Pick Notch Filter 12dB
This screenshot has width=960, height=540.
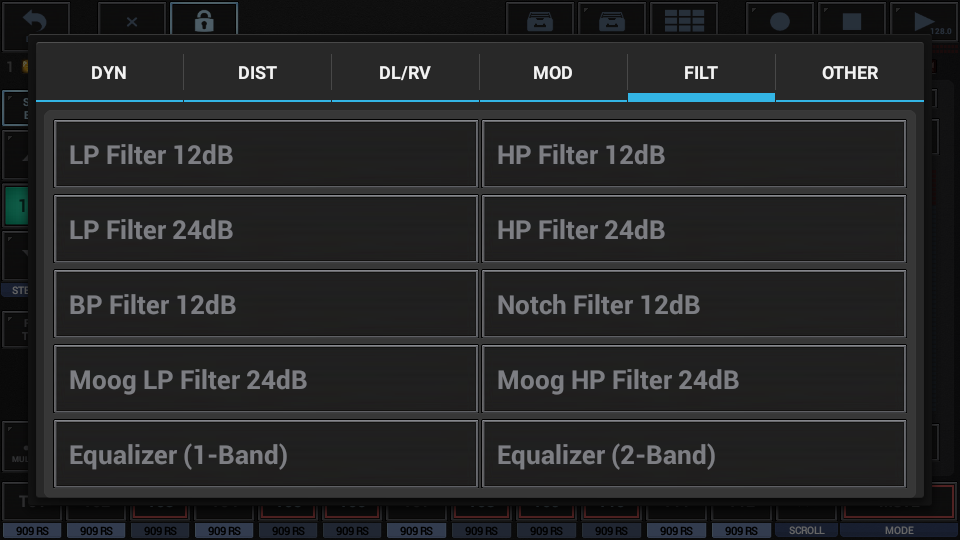tap(694, 304)
